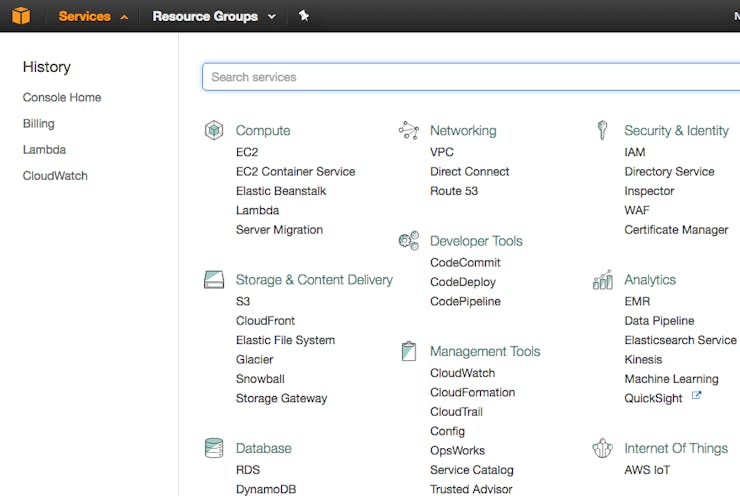Open EC2 Container Service
Screen dimensions: 740x496
[295, 171]
